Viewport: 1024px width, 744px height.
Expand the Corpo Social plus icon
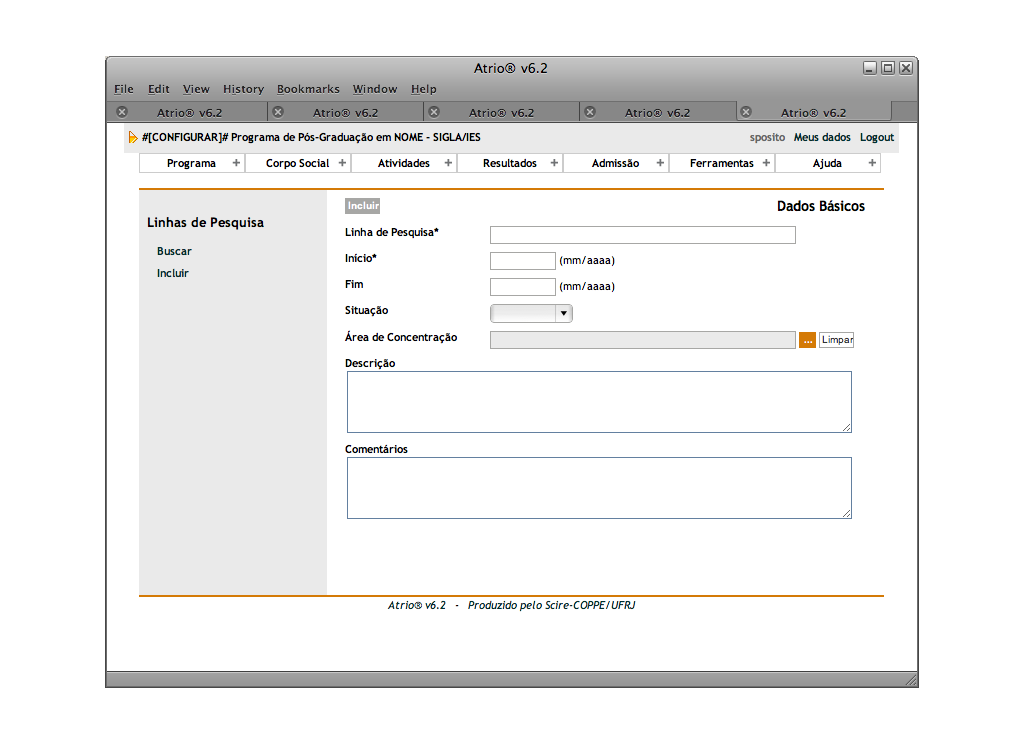point(342,163)
